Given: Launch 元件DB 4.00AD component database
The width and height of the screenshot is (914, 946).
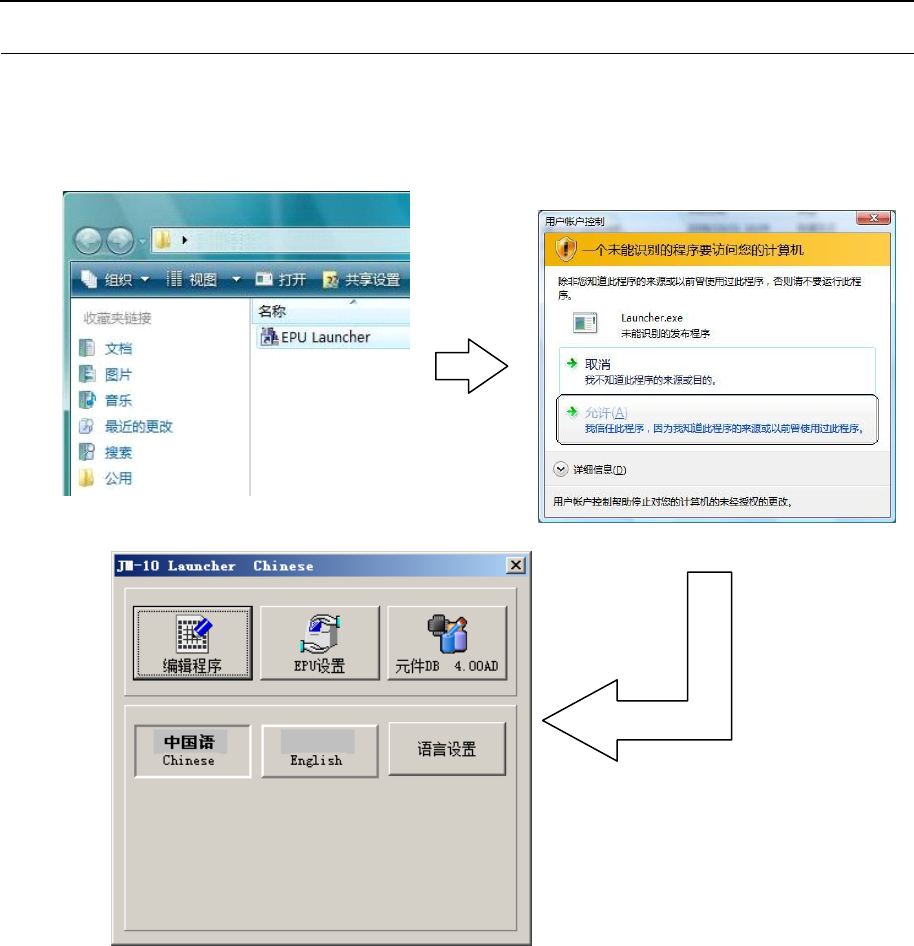Looking at the screenshot, I should coord(447,643).
